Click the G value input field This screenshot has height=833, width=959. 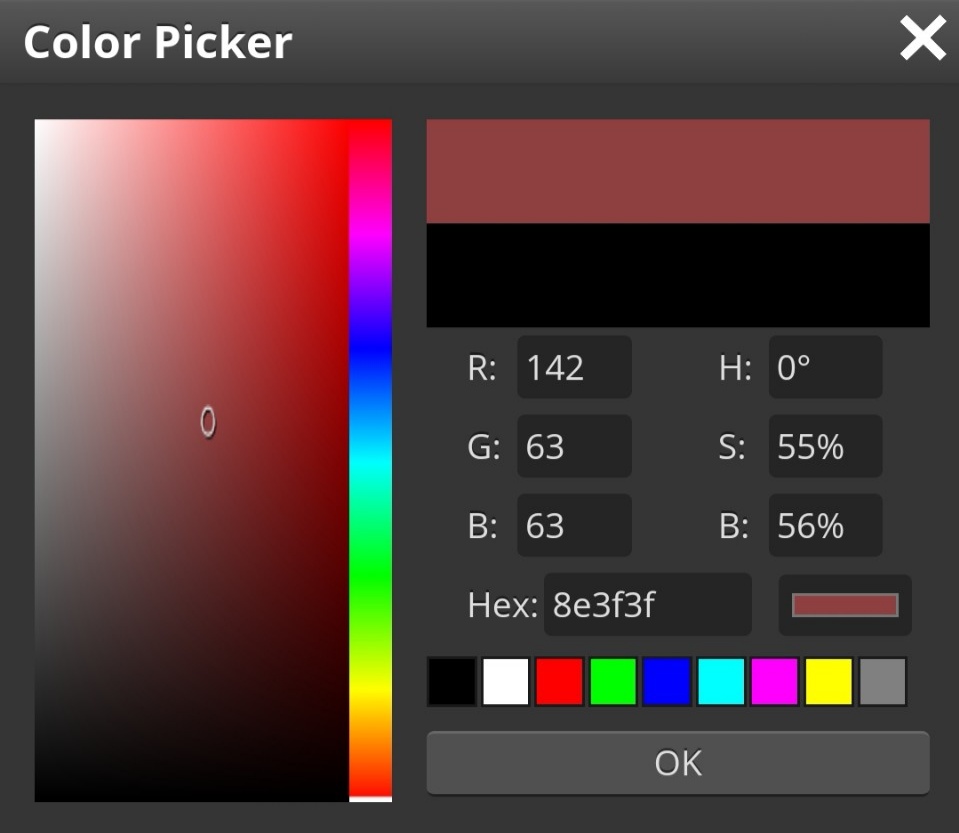click(573, 446)
